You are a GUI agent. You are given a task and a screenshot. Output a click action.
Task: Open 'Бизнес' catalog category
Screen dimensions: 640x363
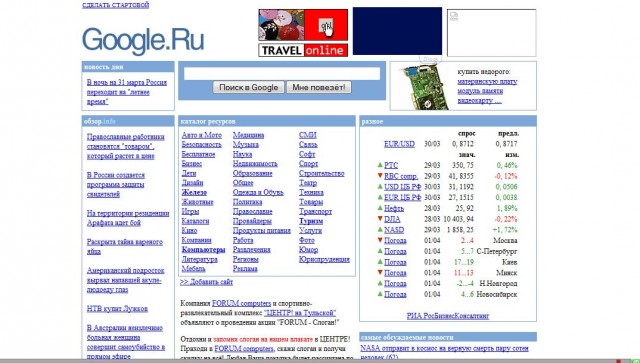click(x=191, y=164)
